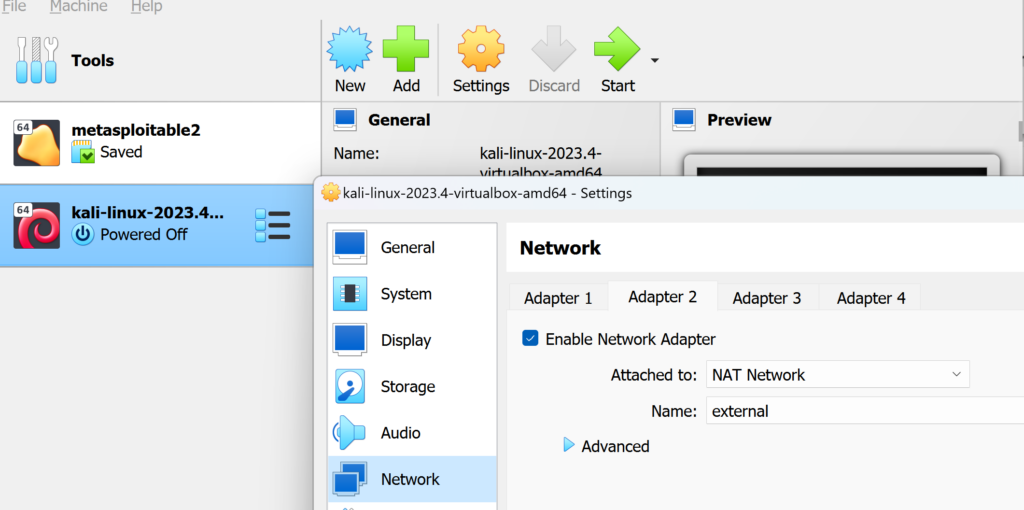The image size is (1024, 510).
Task: Open the Attached to NAT Network dropdown
Action: tap(838, 374)
